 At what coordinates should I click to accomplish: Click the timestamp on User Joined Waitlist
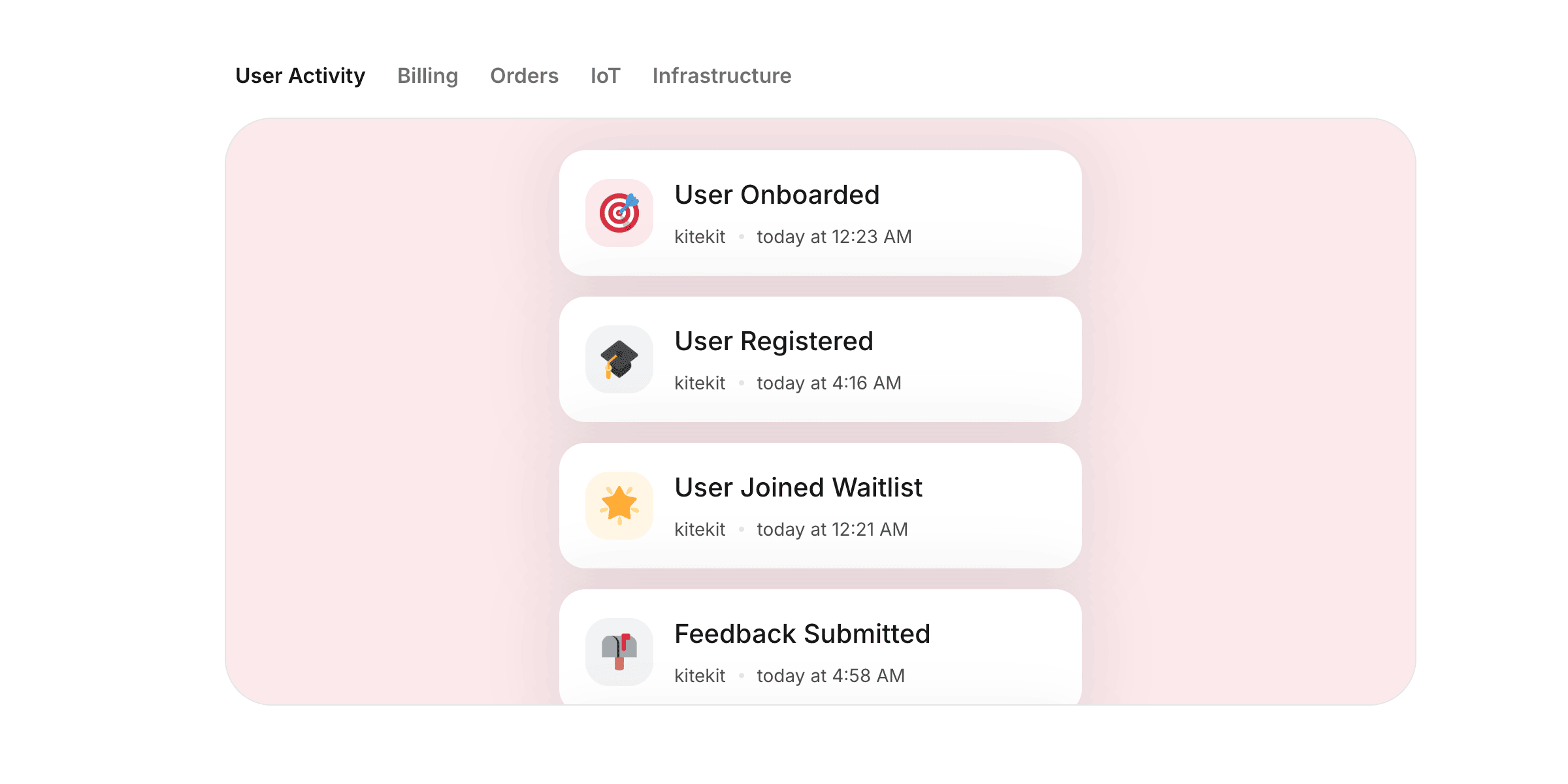pyautogui.click(x=832, y=529)
